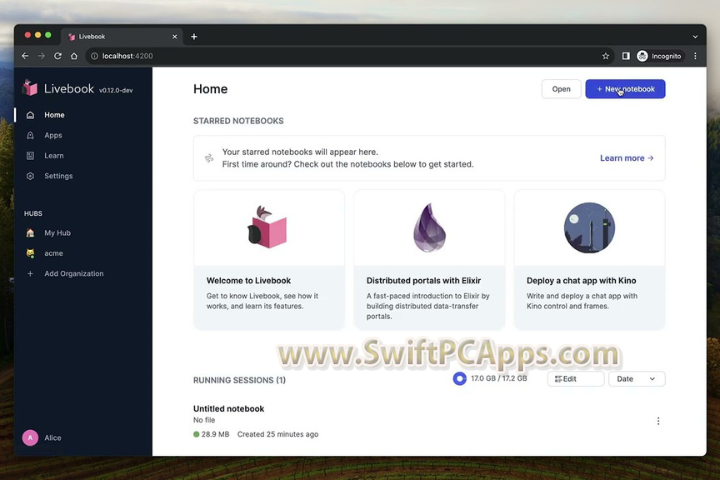Screen dimensions: 720x480
Task: Go to Home in the sidebar
Action: [x=54, y=115]
